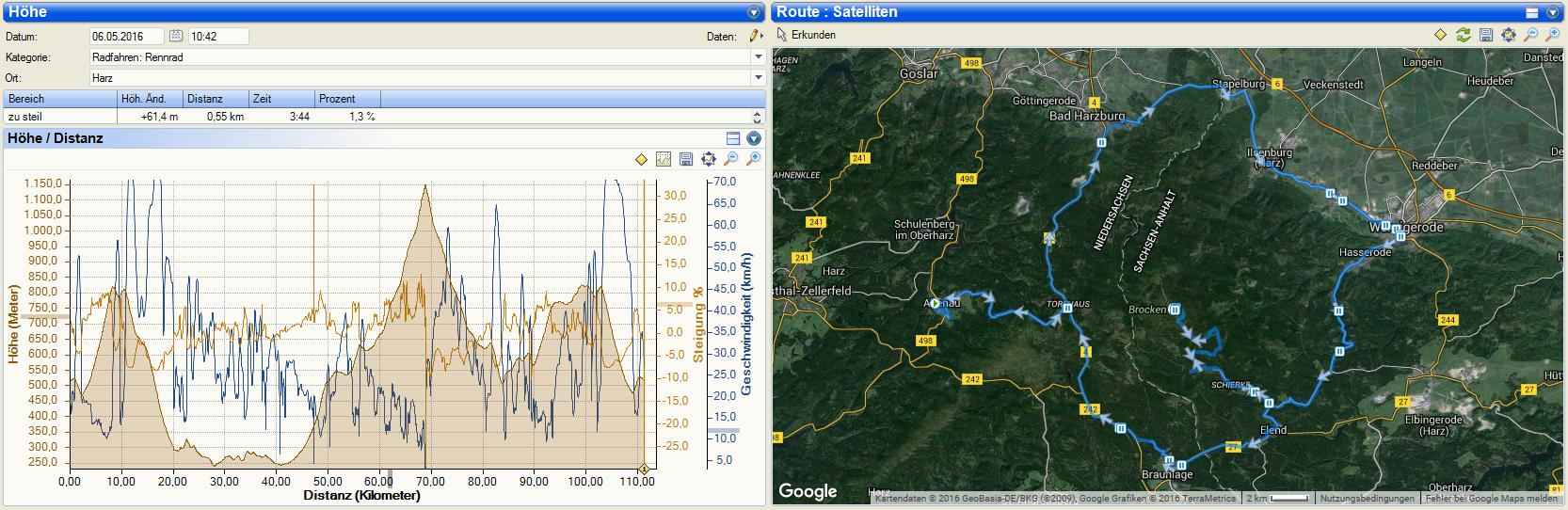Open the Höhe panel dropdown menu
This screenshot has height=510, width=1568.
tap(753, 12)
